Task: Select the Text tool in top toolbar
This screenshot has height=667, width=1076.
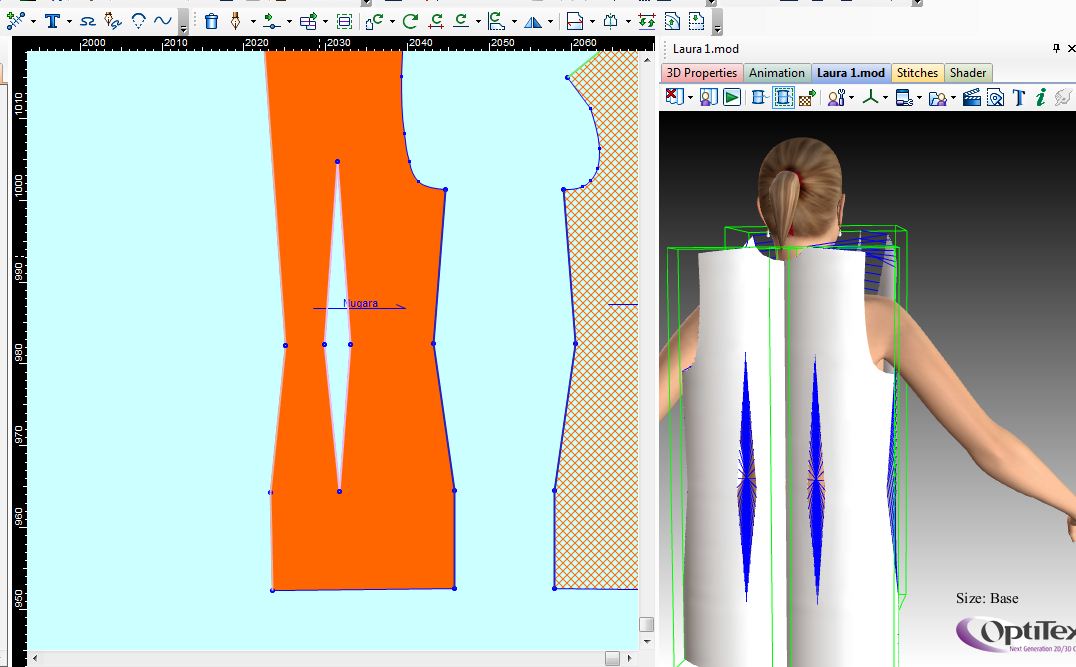Action: pyautogui.click(x=52, y=21)
